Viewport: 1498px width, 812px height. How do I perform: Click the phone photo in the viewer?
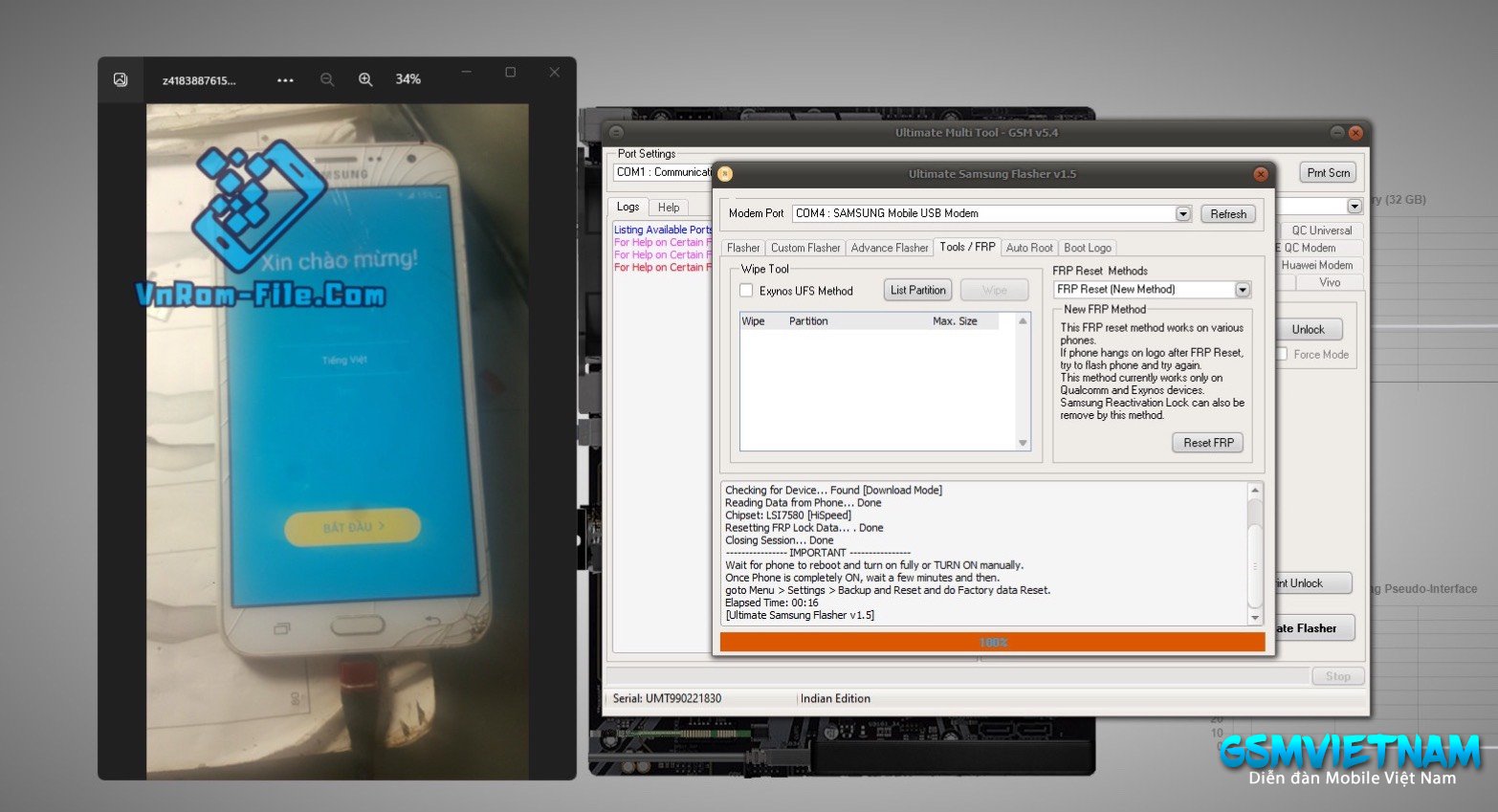coord(337,441)
